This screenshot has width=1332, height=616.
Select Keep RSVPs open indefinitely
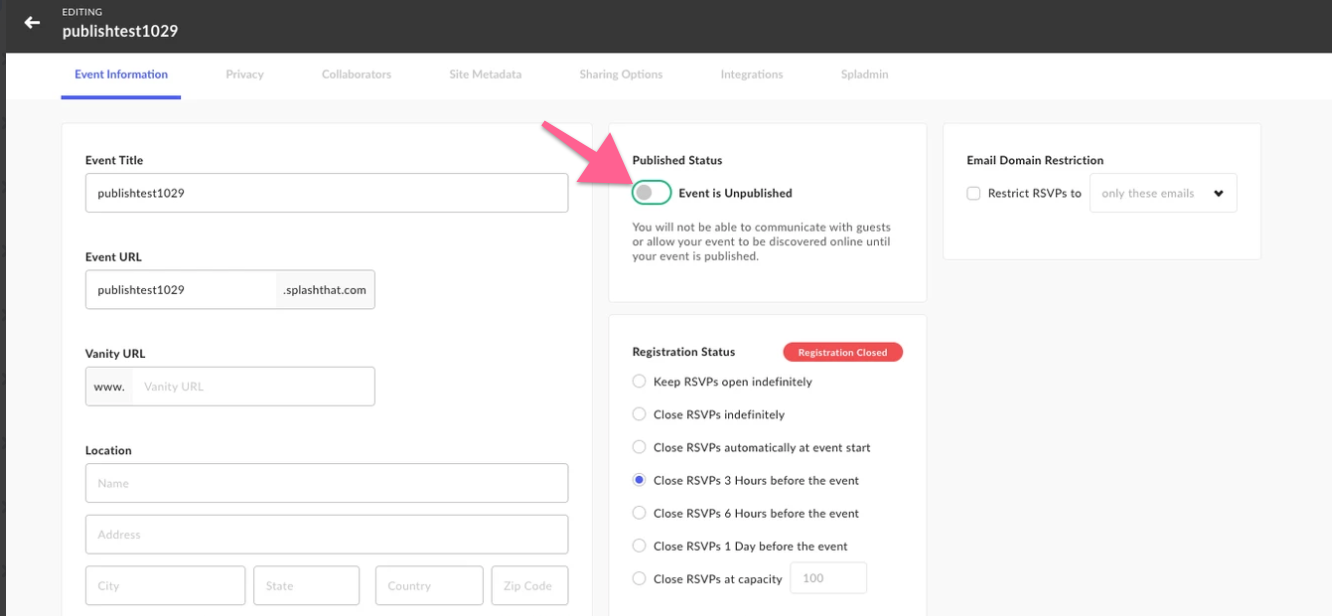pyautogui.click(x=639, y=381)
